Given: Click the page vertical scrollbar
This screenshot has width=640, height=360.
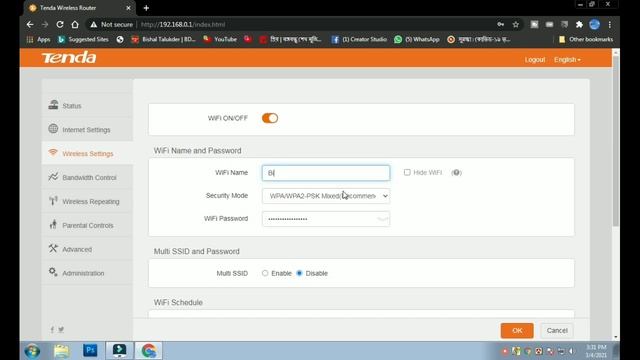Looking at the screenshot, I should coord(616,141).
